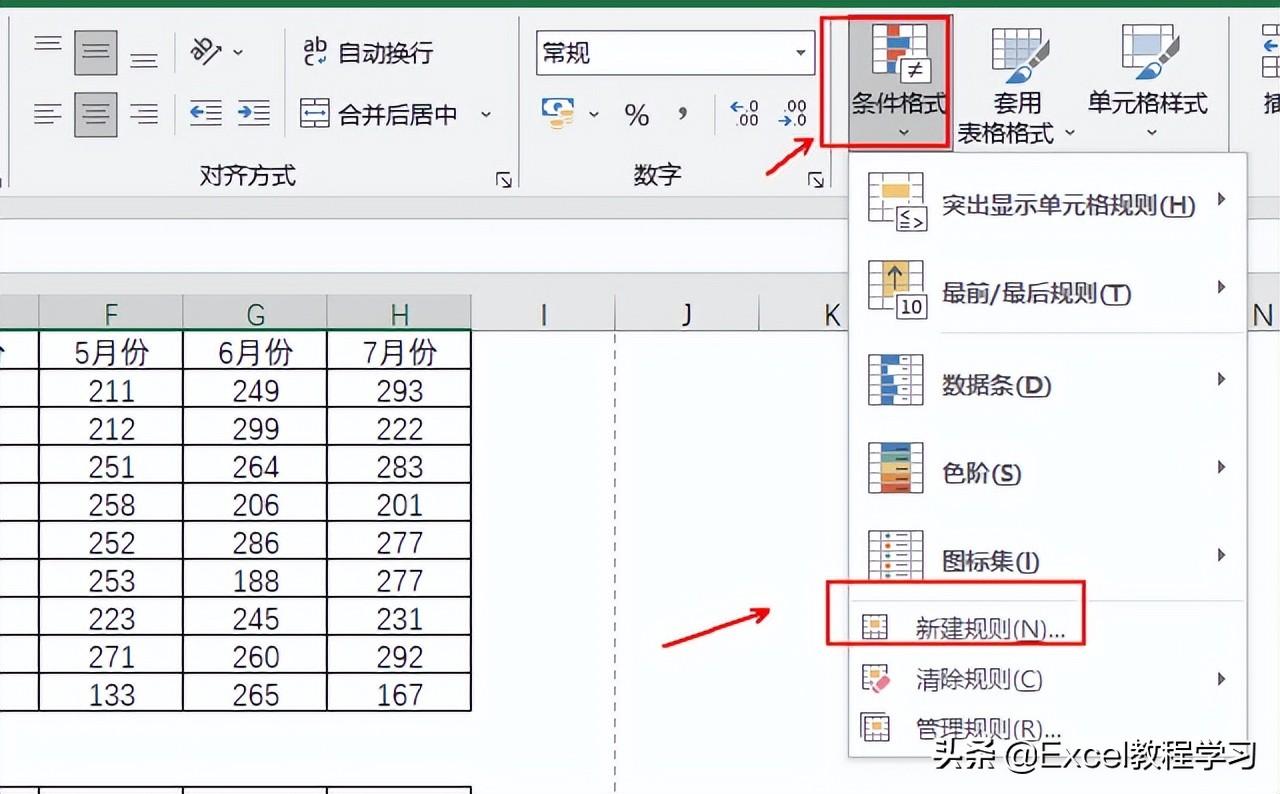Click the 合并后居中 merge button

[379, 114]
